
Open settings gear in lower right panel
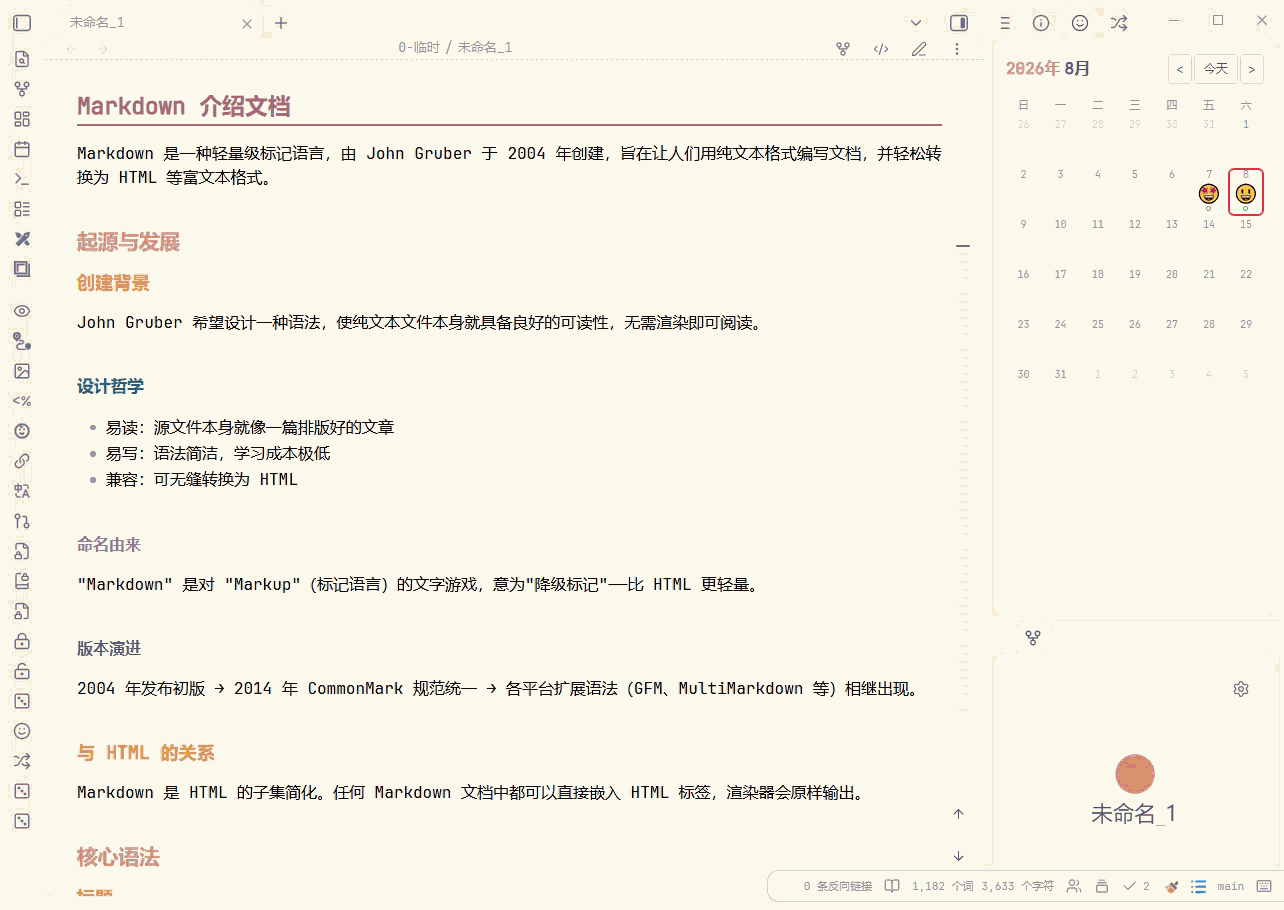[x=1241, y=689]
